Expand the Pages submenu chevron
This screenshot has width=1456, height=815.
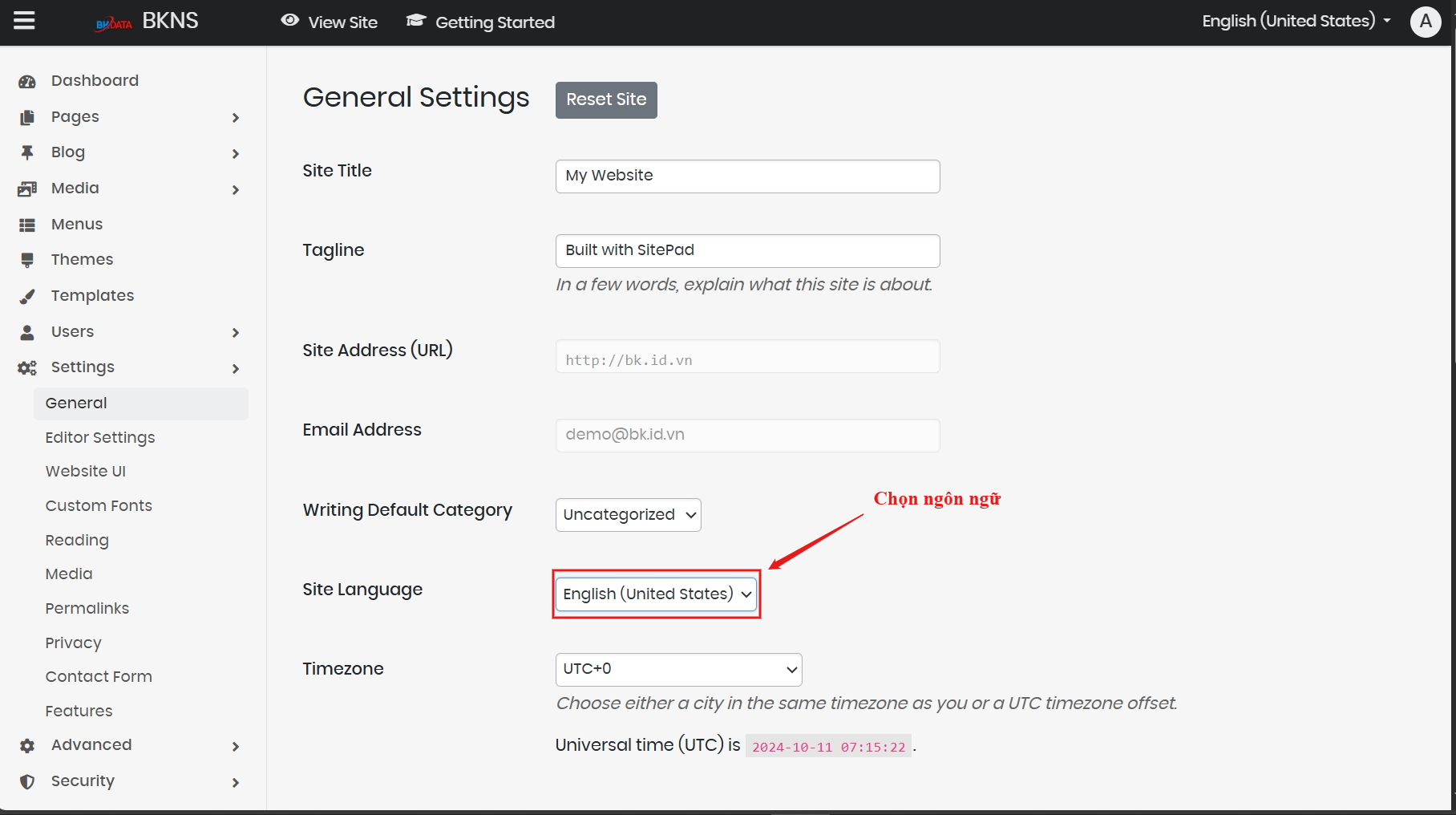point(236,117)
